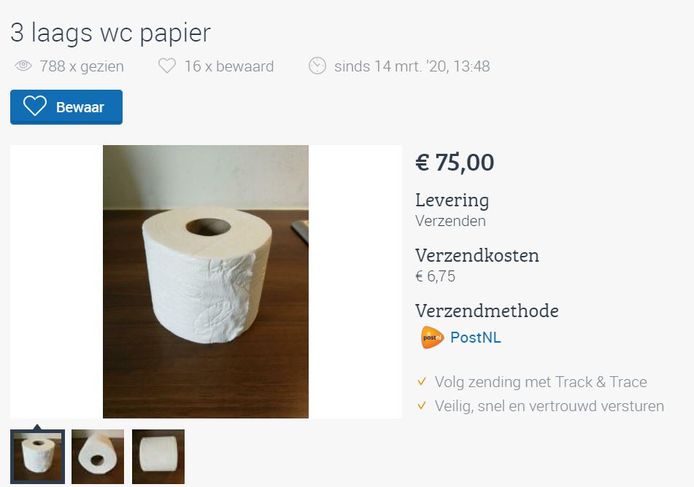Click the heart icon inside the Bewaar button
The height and width of the screenshot is (487, 694).
pyautogui.click(x=35, y=106)
